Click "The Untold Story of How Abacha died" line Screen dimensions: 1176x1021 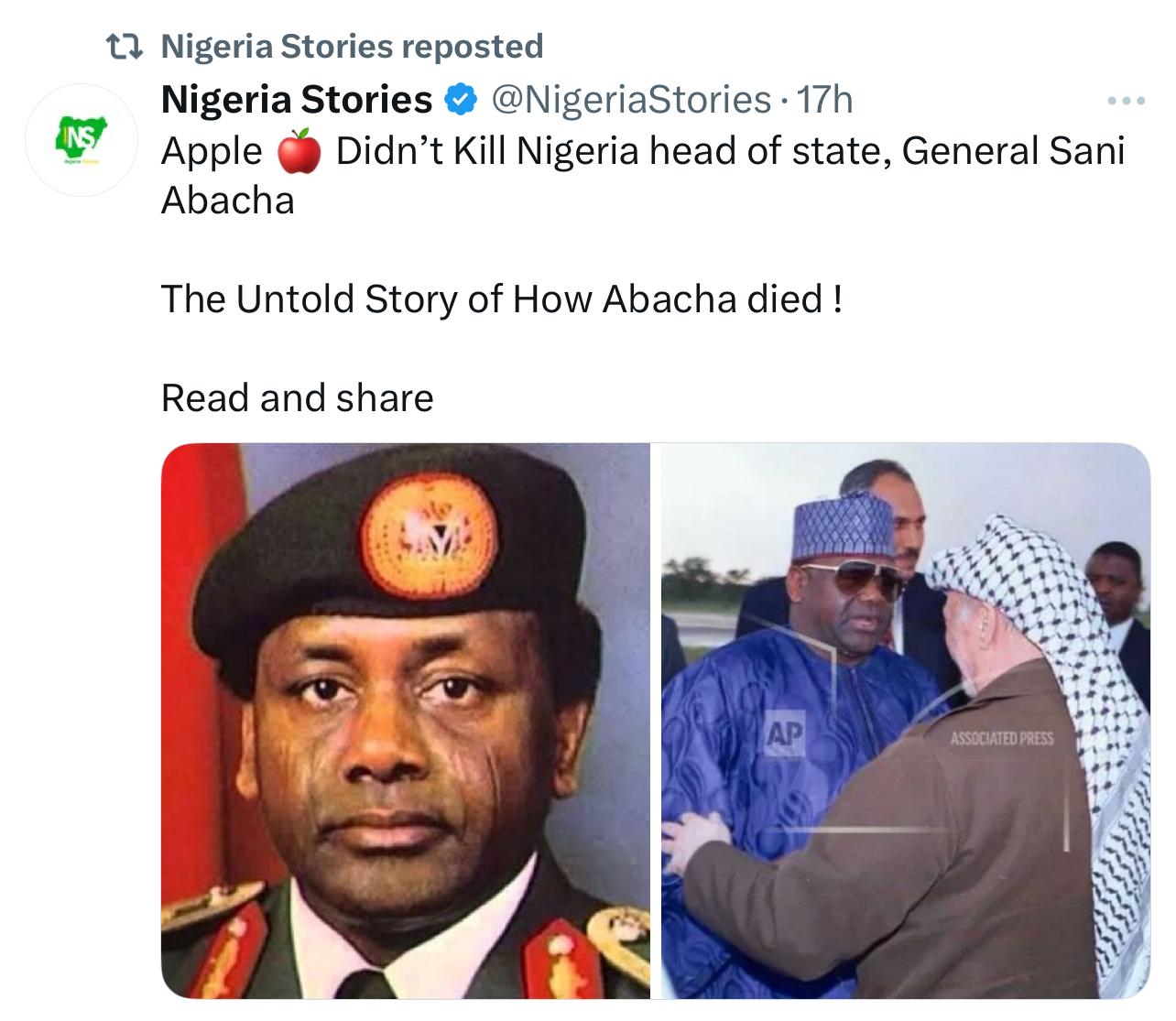click(x=501, y=299)
